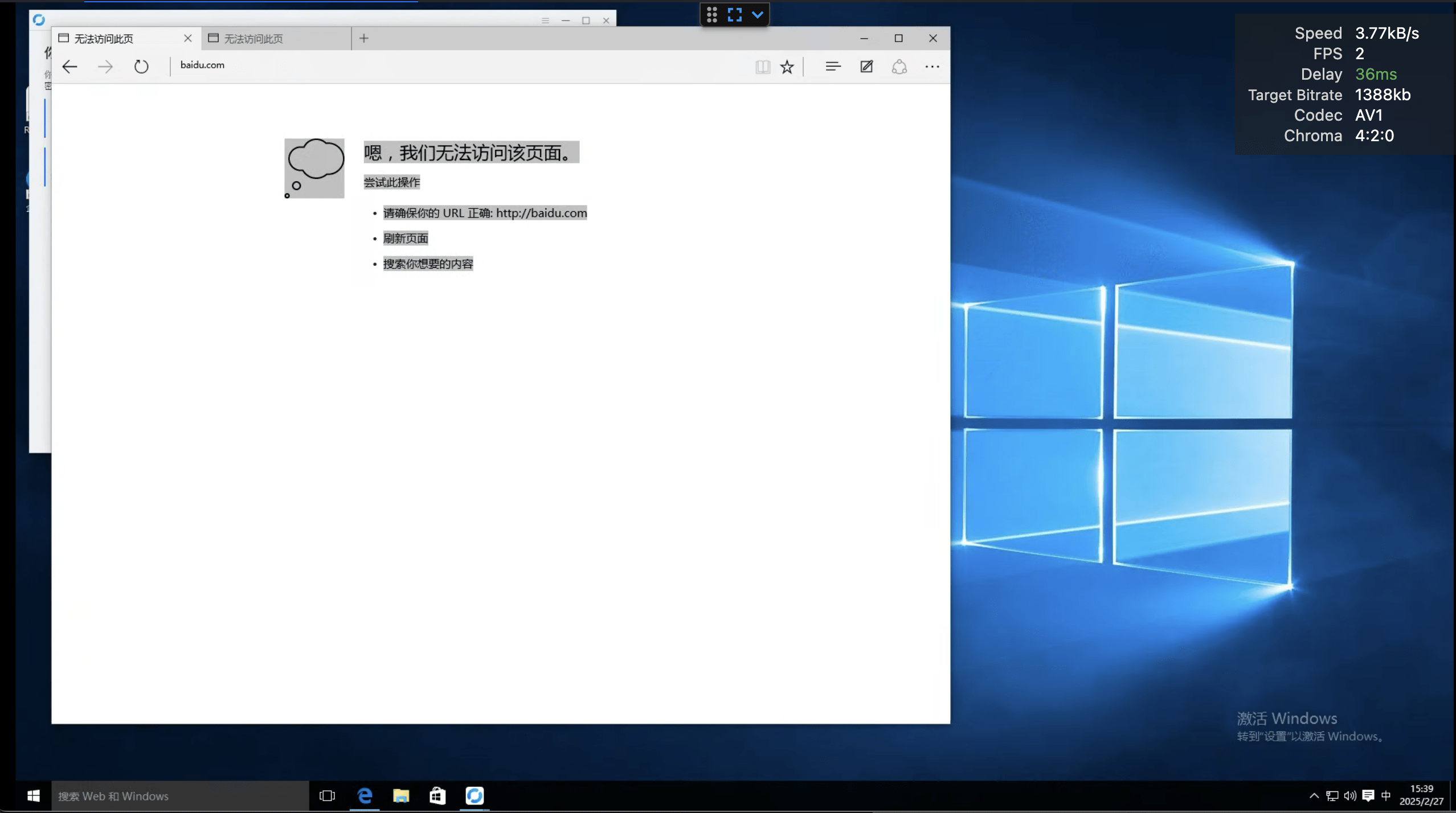Make a web note with pen icon

tap(866, 67)
